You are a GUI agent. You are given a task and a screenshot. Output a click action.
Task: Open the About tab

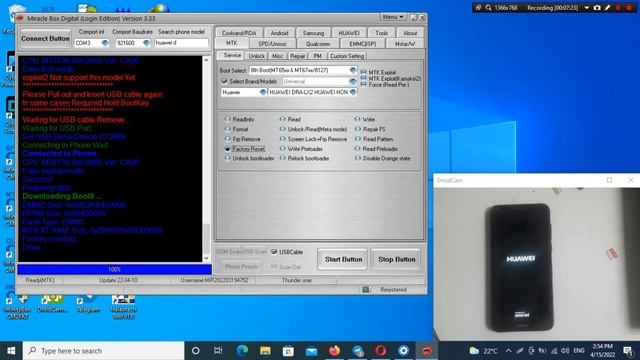[x=410, y=33]
